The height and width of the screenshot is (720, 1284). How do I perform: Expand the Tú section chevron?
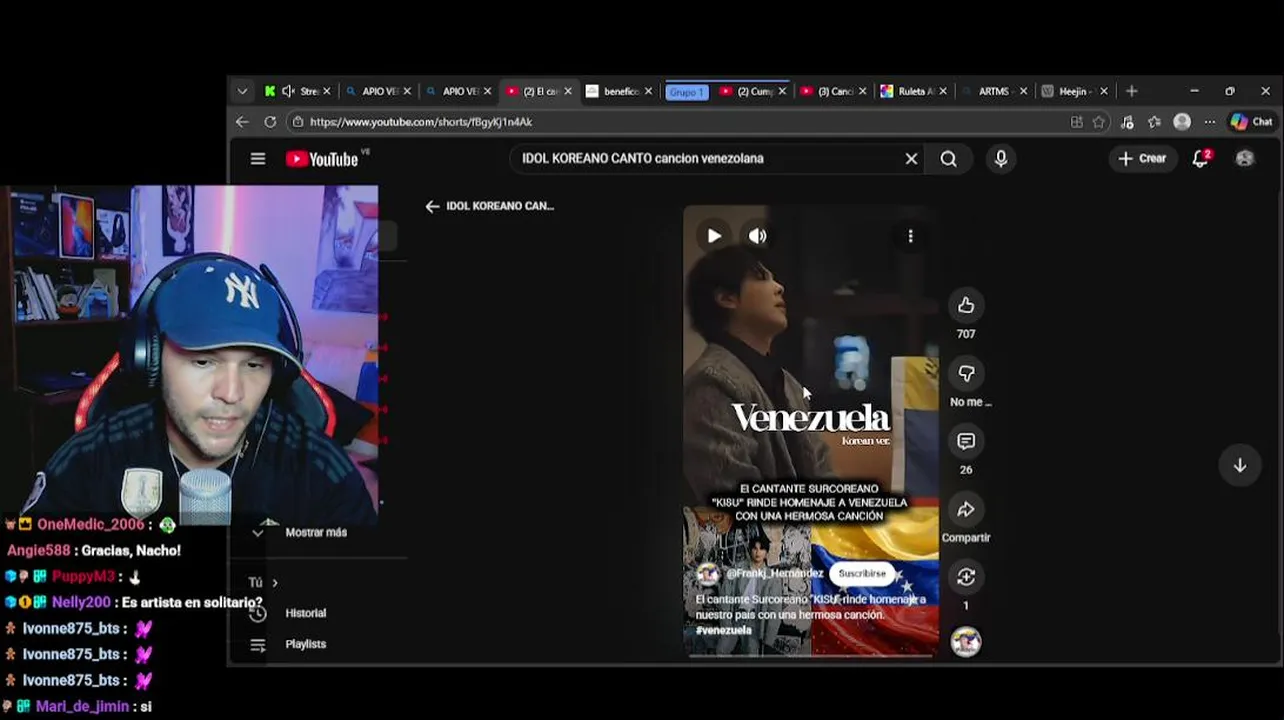point(274,583)
